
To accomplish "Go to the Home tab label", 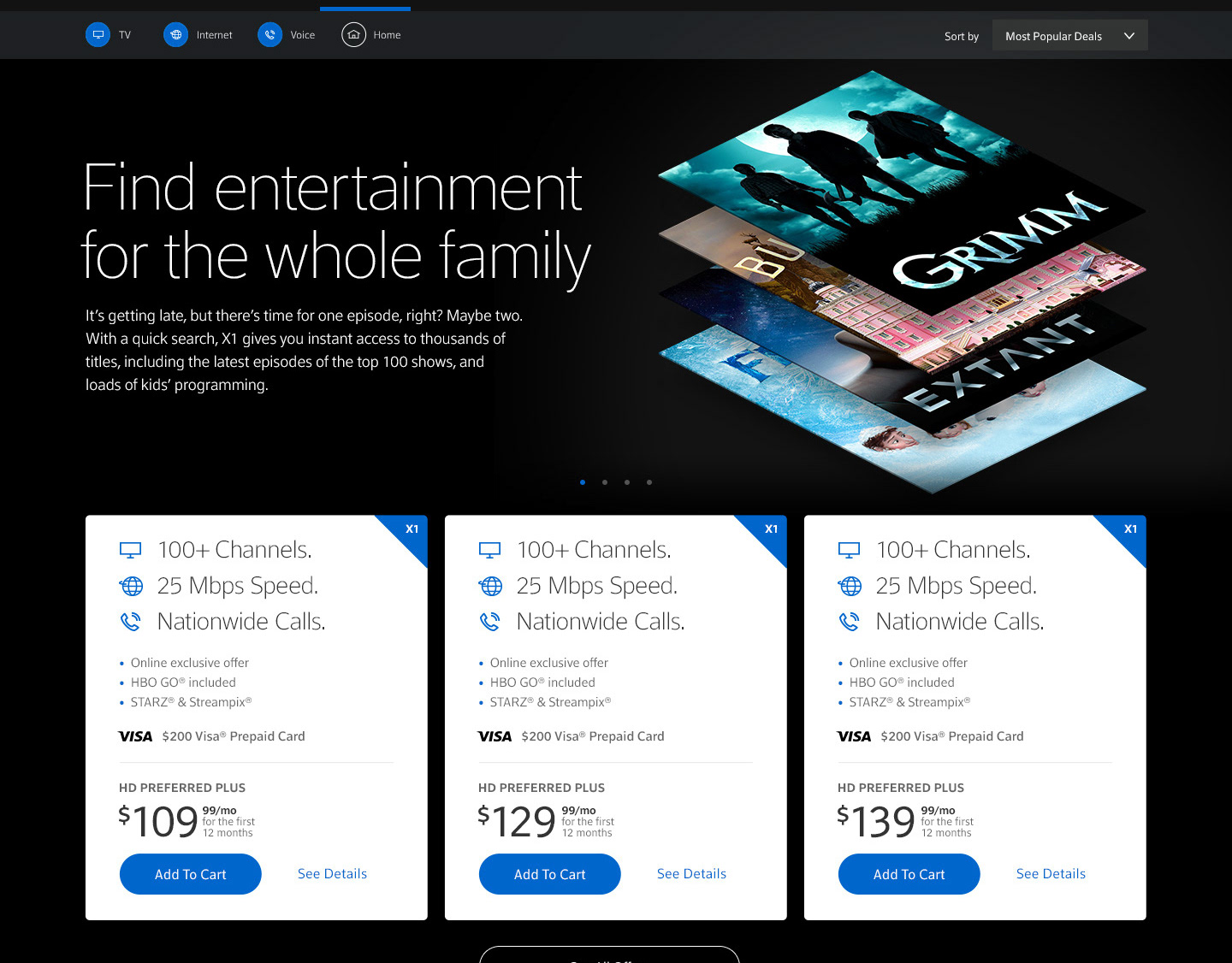I will pos(387,35).
